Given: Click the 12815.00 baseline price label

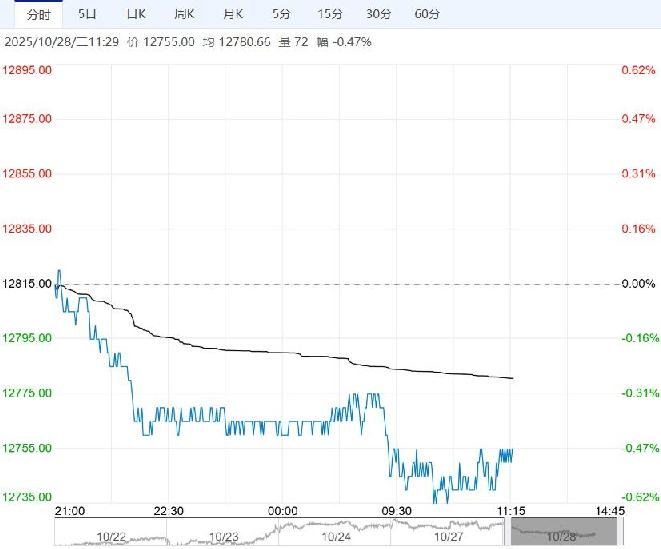Looking at the screenshot, I should pos(30,284).
